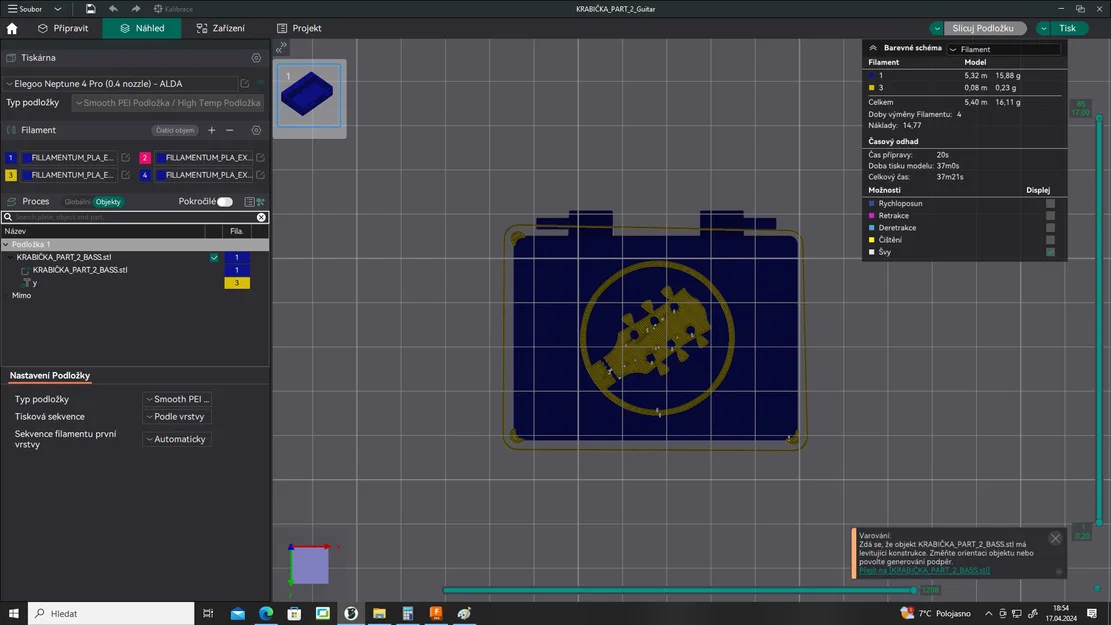Edit the printer preset icon
This screenshot has height=625, width=1111.
244,84
